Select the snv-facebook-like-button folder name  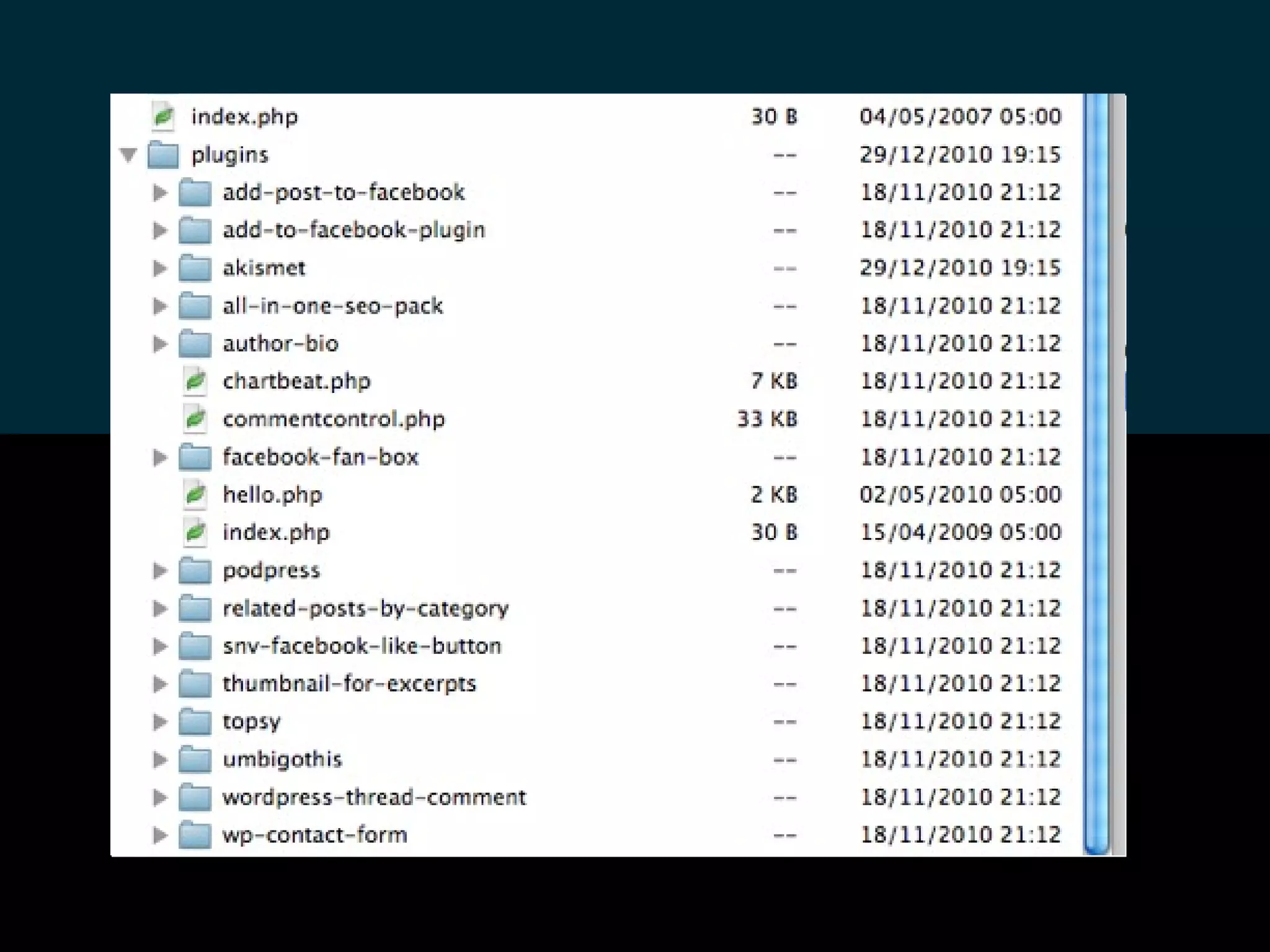pyautogui.click(x=362, y=646)
